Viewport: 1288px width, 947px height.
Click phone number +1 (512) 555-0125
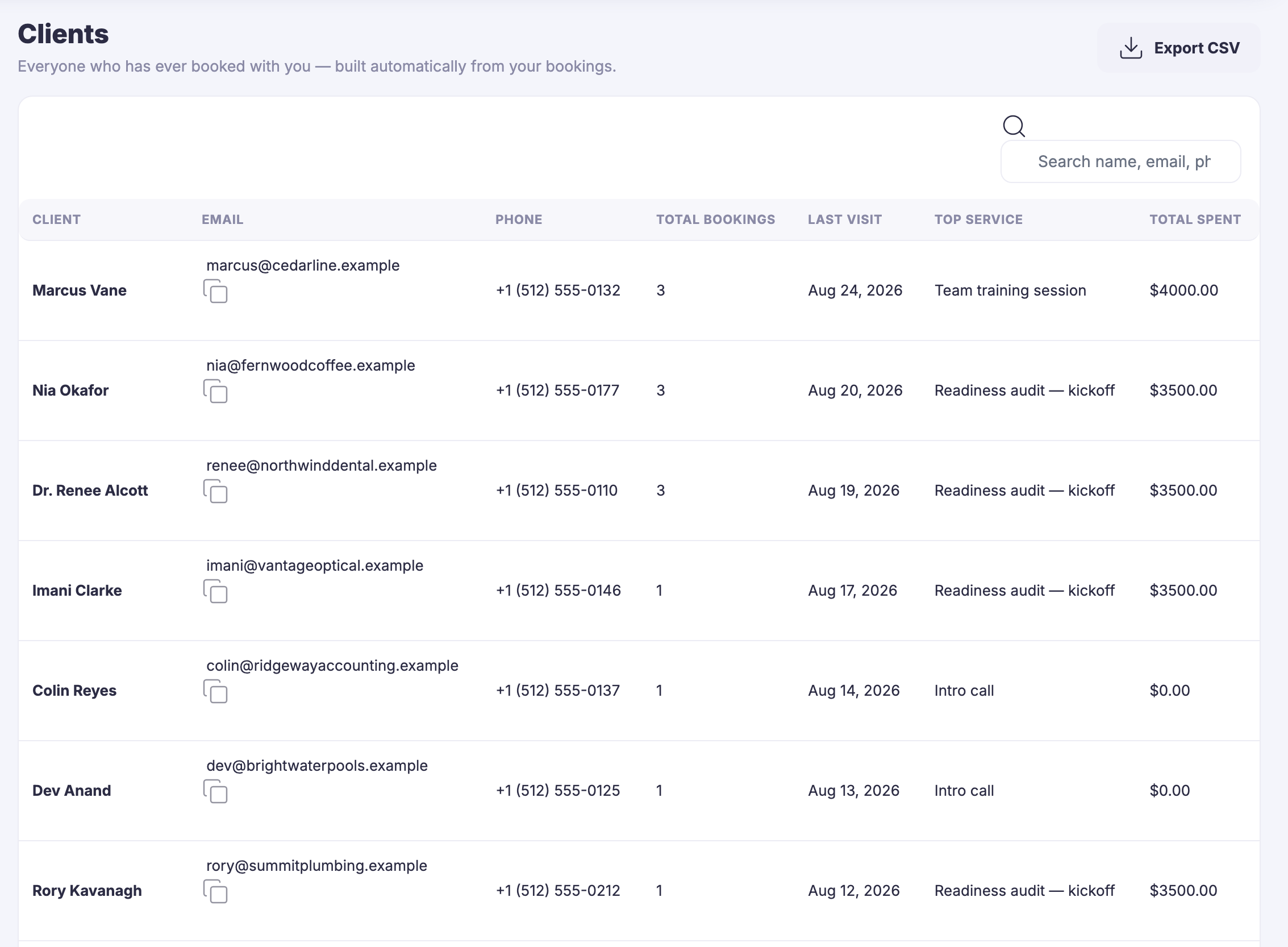click(x=558, y=791)
